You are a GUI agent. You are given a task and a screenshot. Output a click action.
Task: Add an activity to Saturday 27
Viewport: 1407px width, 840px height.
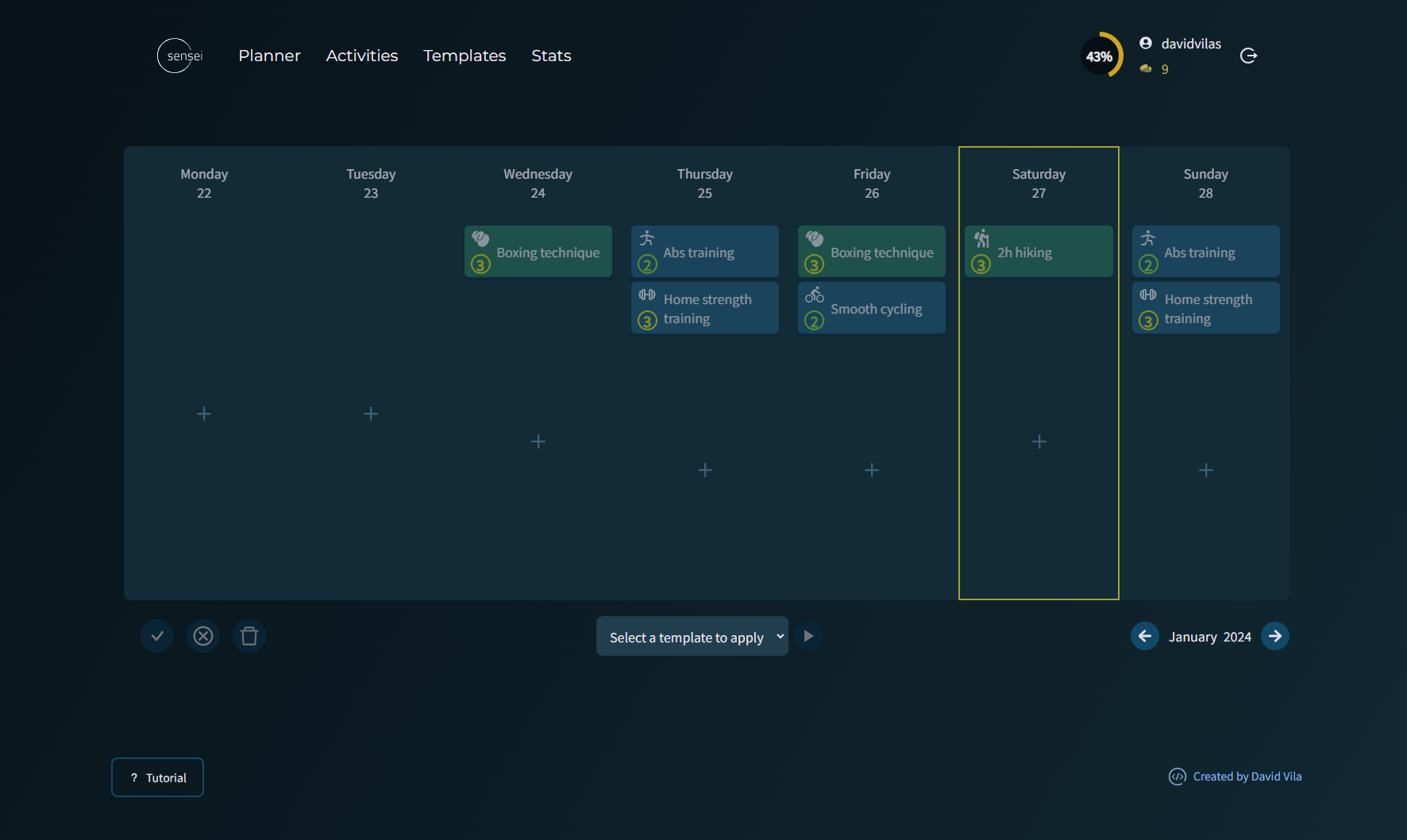click(1039, 441)
